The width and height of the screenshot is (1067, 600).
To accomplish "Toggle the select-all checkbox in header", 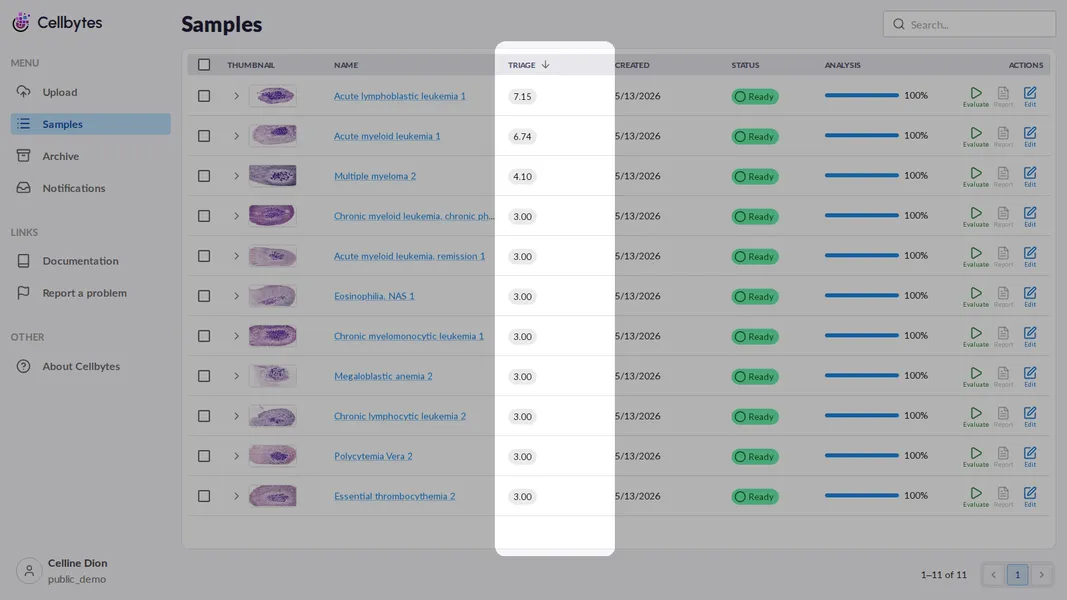I will click(204, 65).
